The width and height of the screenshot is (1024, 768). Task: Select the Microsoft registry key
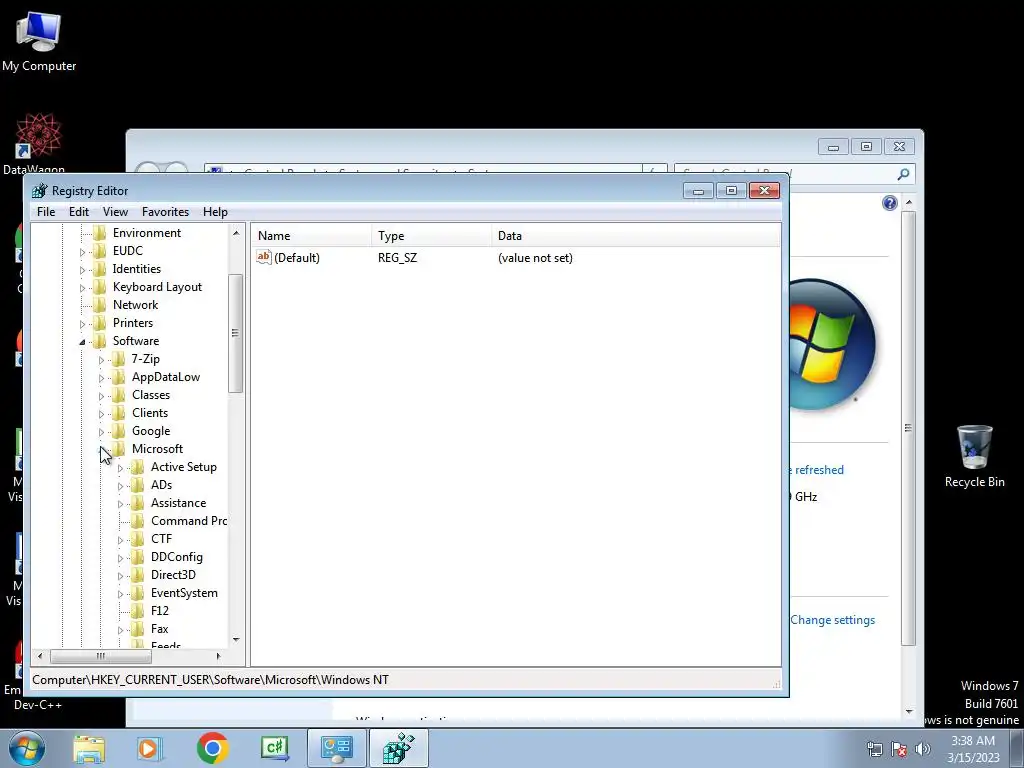tap(157, 449)
